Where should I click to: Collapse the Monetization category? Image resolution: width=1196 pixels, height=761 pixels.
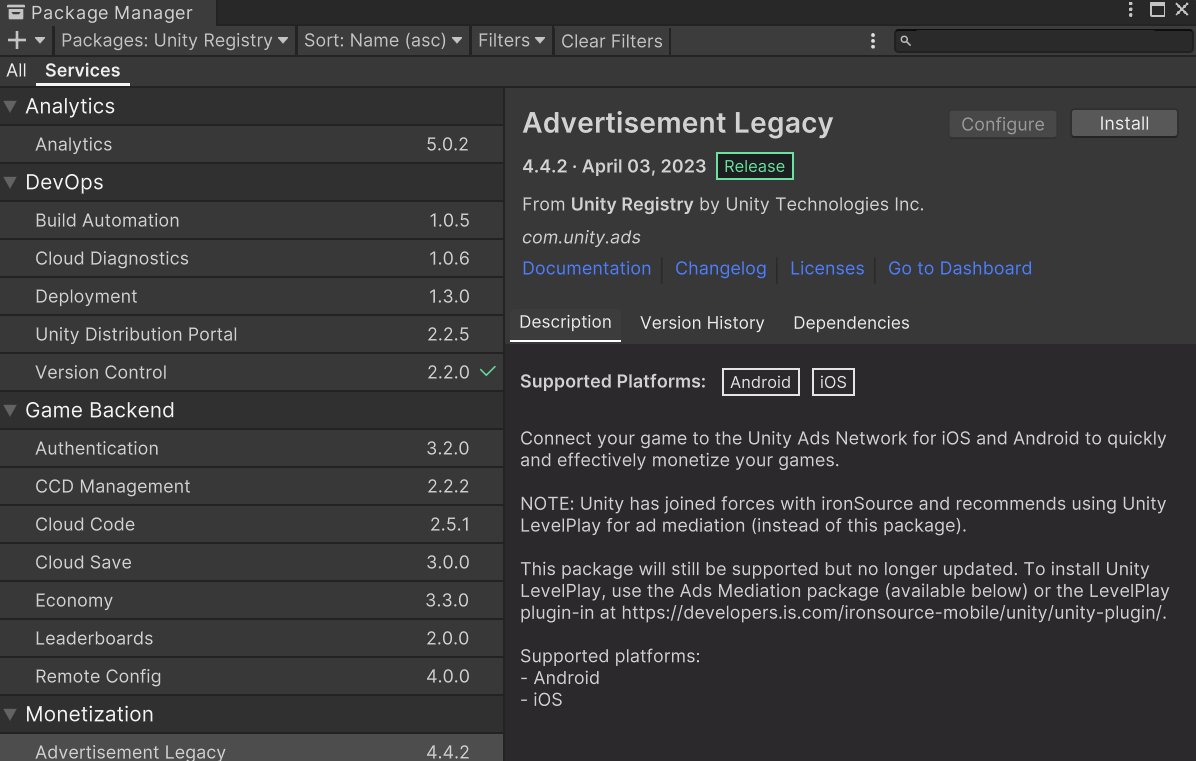pos(11,714)
